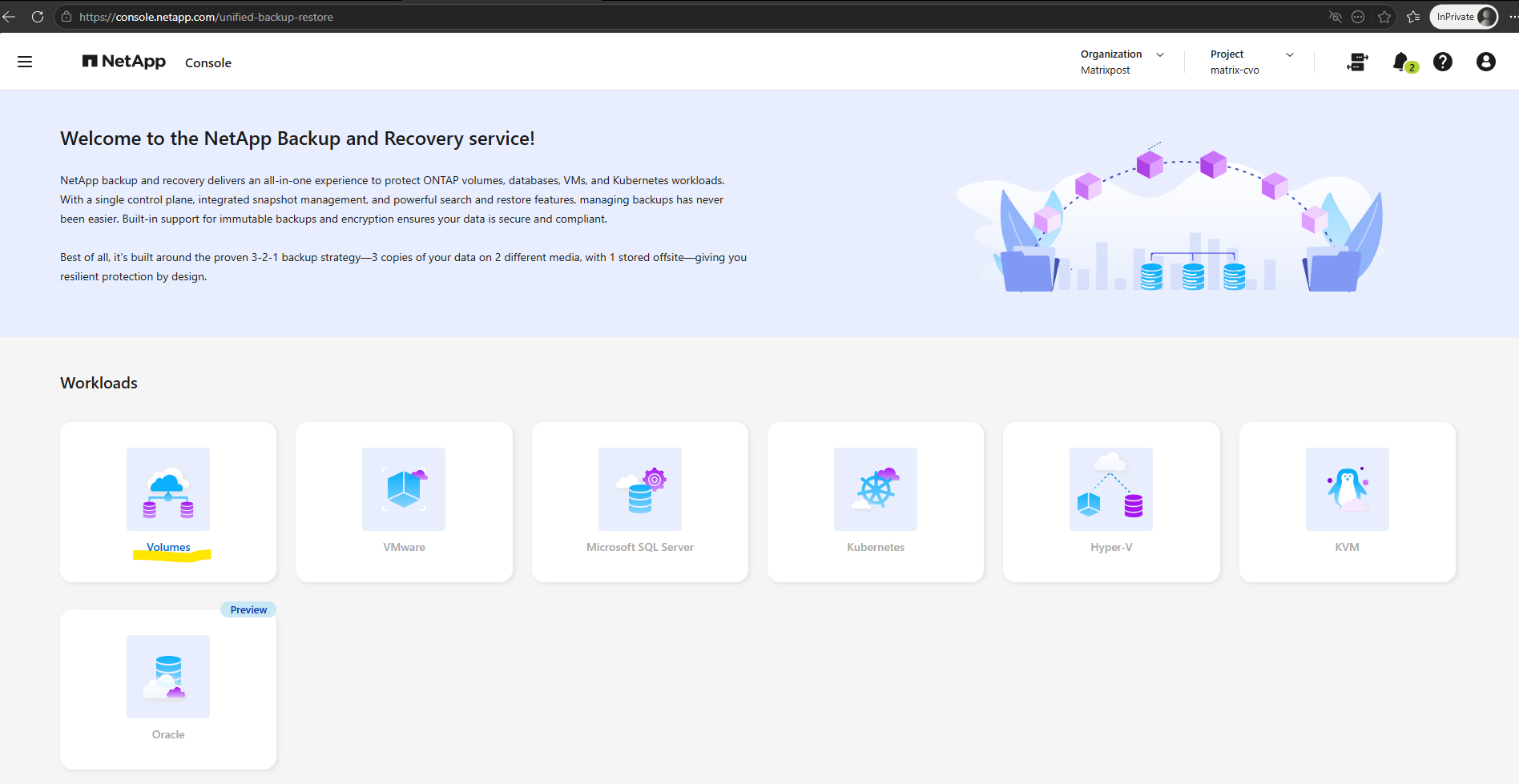The height and width of the screenshot is (784, 1519).
Task: Click the InPrivate profile button
Action: click(1464, 17)
